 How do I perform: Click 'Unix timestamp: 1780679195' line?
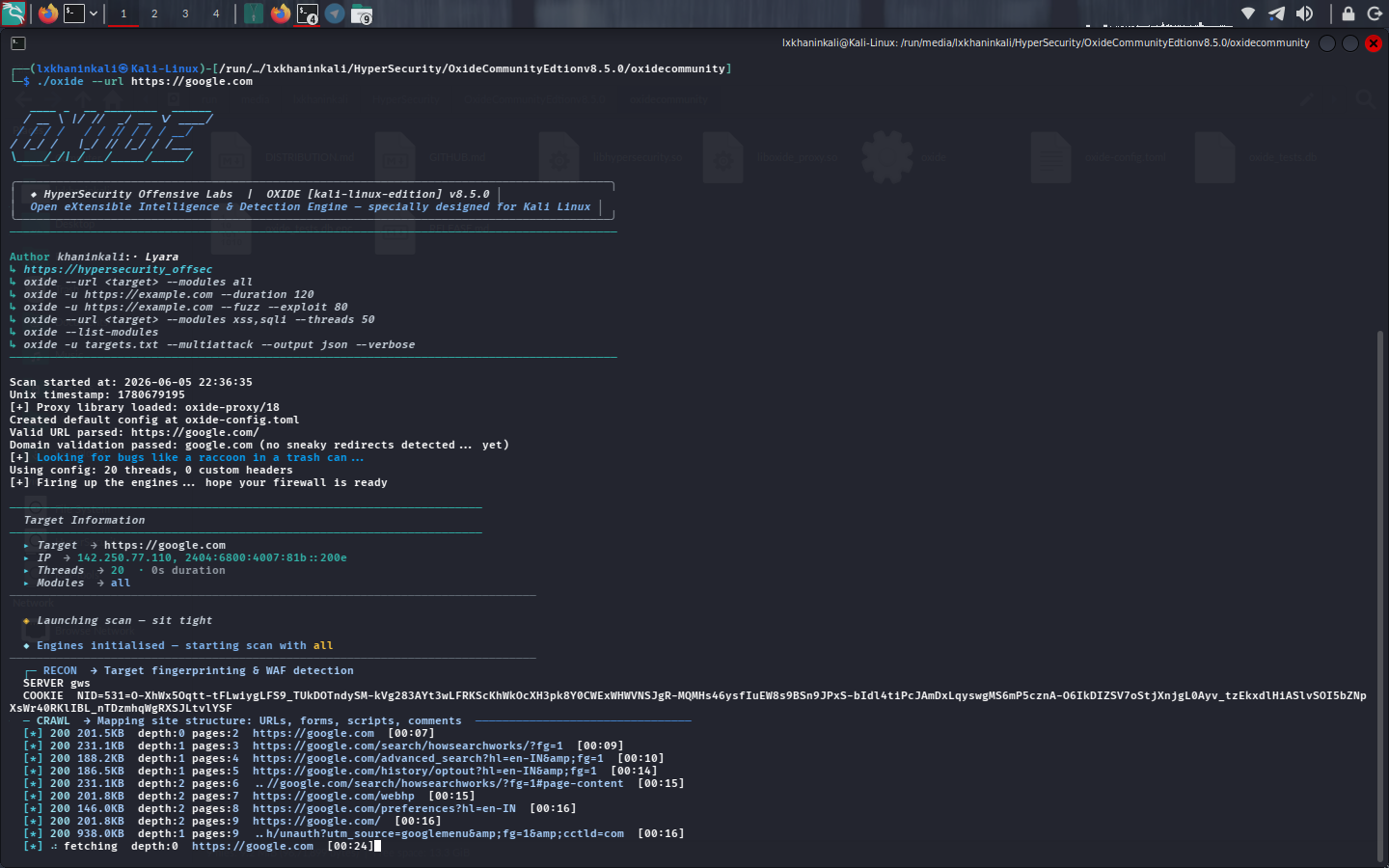(97, 395)
